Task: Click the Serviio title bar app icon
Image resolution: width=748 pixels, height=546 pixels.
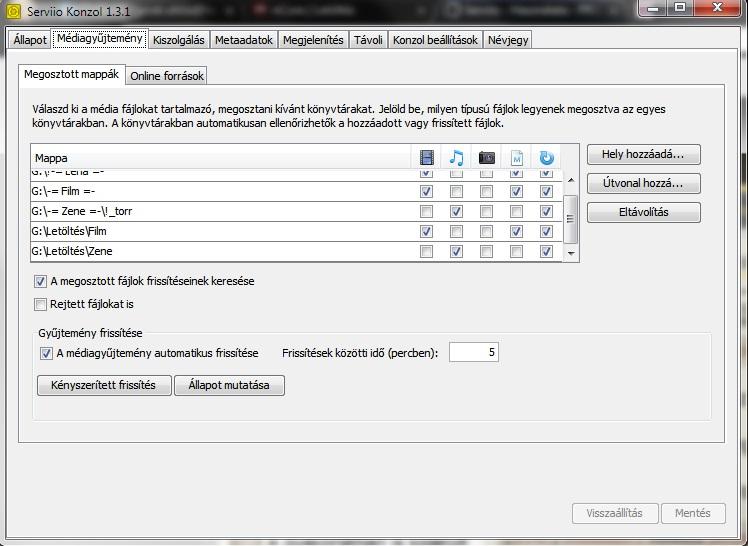Action: 13,11
